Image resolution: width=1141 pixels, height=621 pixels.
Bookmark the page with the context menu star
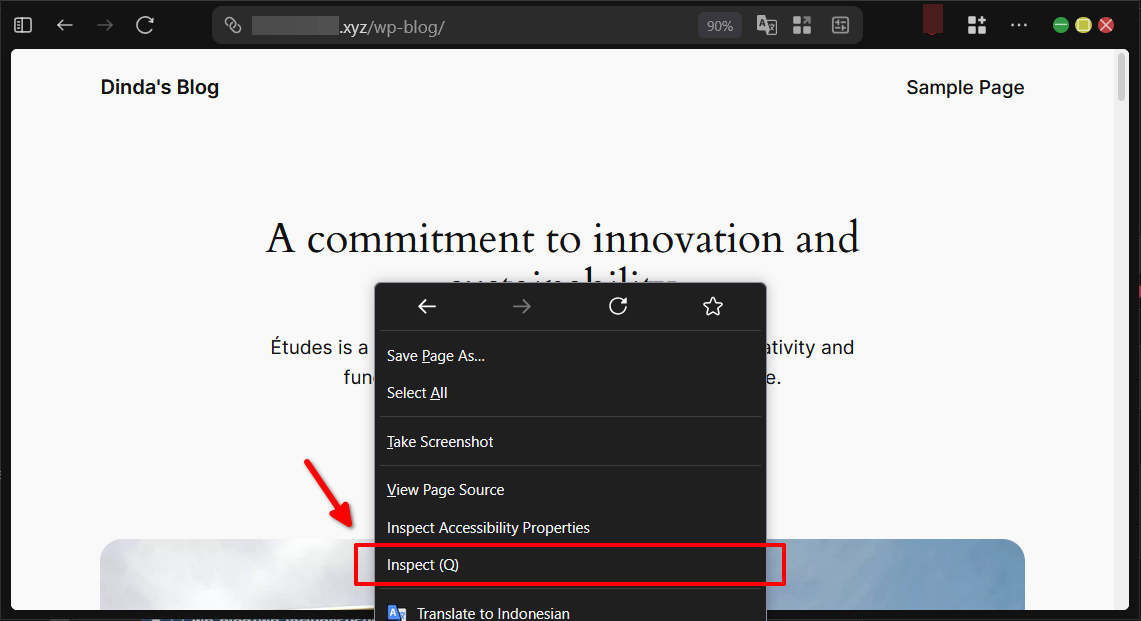point(712,306)
